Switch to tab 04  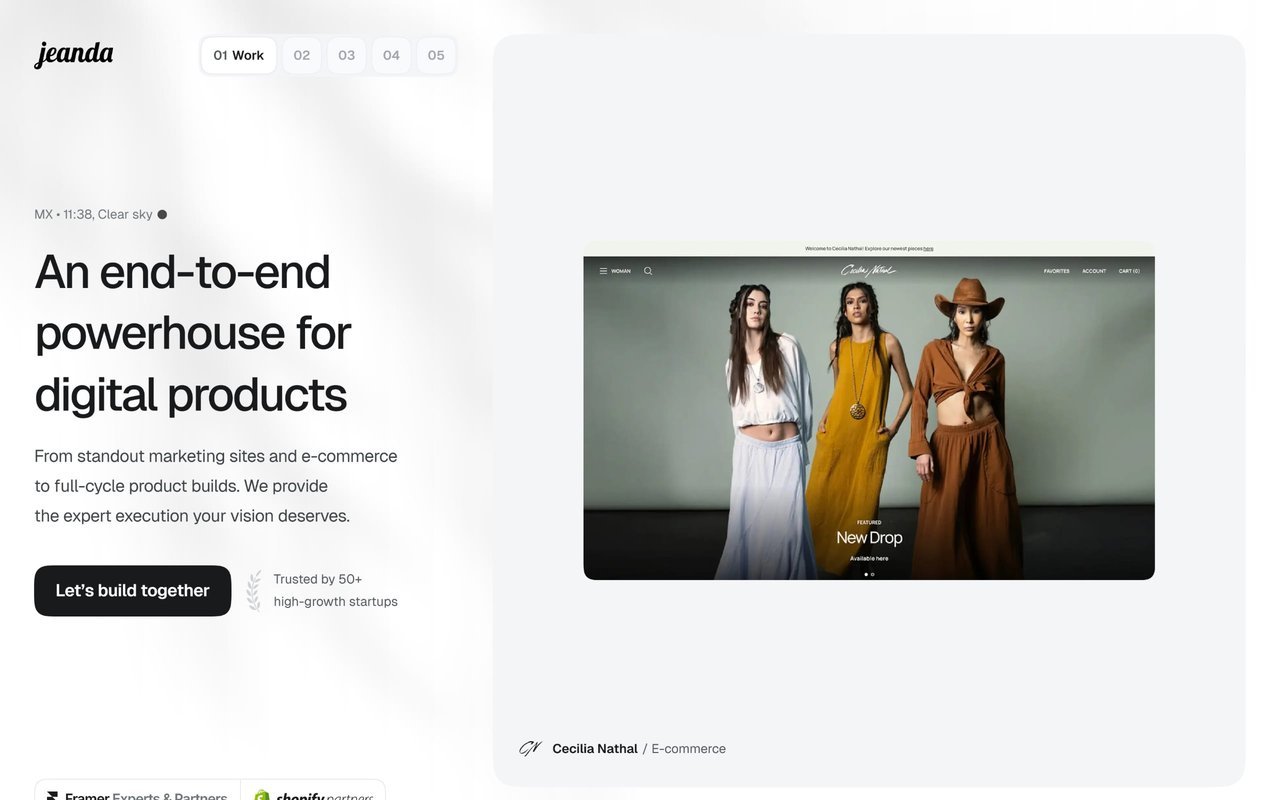(392, 56)
